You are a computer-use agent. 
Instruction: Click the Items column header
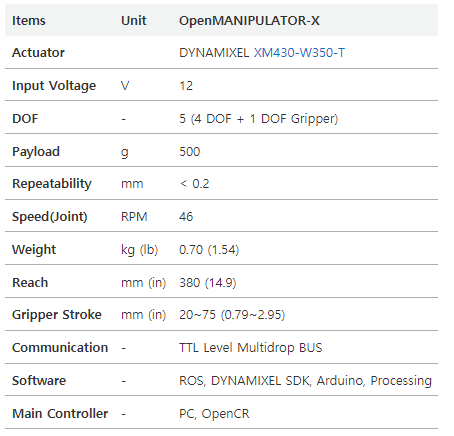[x=29, y=21]
